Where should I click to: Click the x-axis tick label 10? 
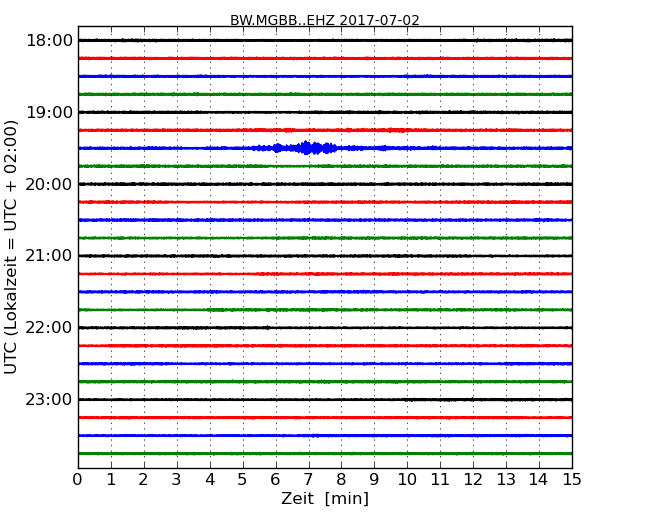[407, 480]
